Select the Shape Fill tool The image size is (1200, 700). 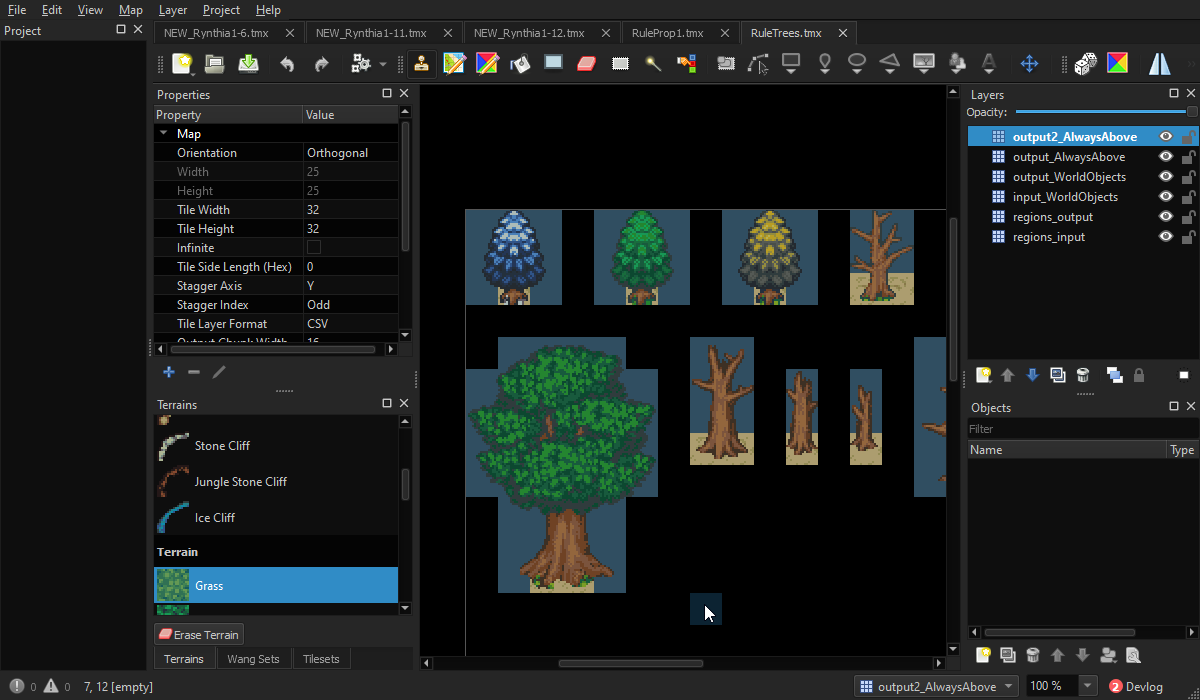pyautogui.click(x=553, y=64)
